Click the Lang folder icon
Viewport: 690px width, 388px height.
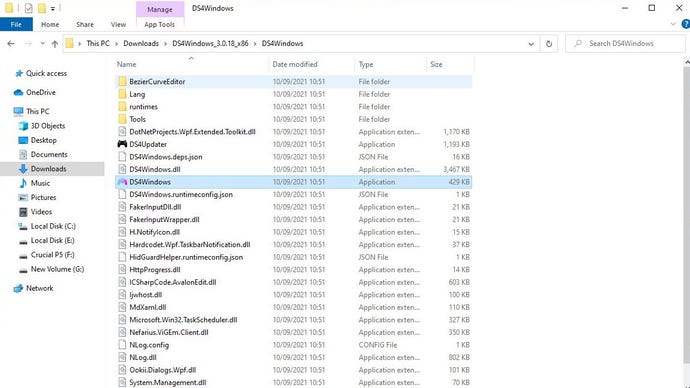(x=122, y=94)
